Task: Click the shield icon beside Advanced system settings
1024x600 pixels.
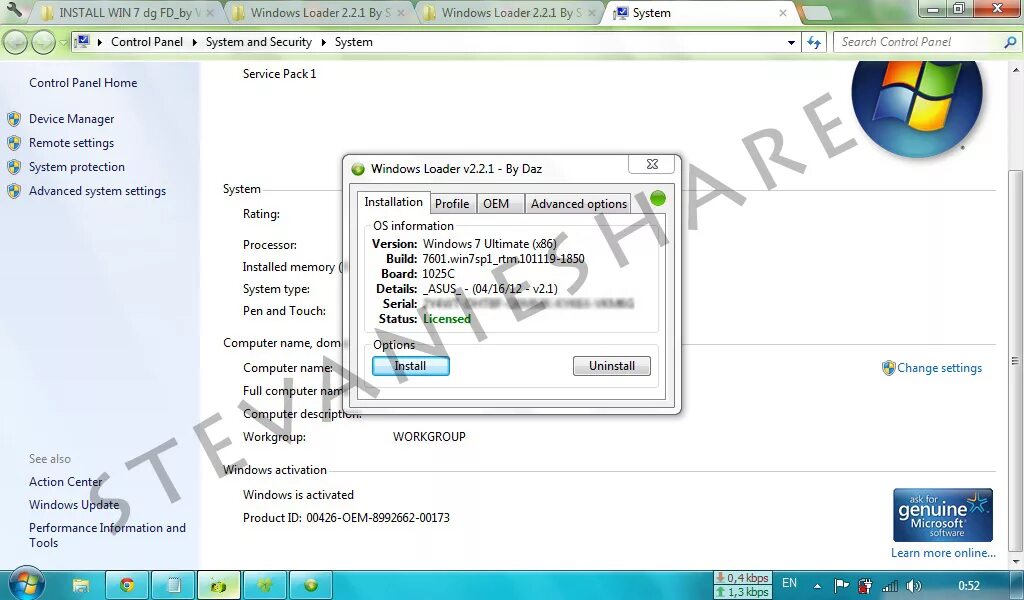Action: point(14,191)
